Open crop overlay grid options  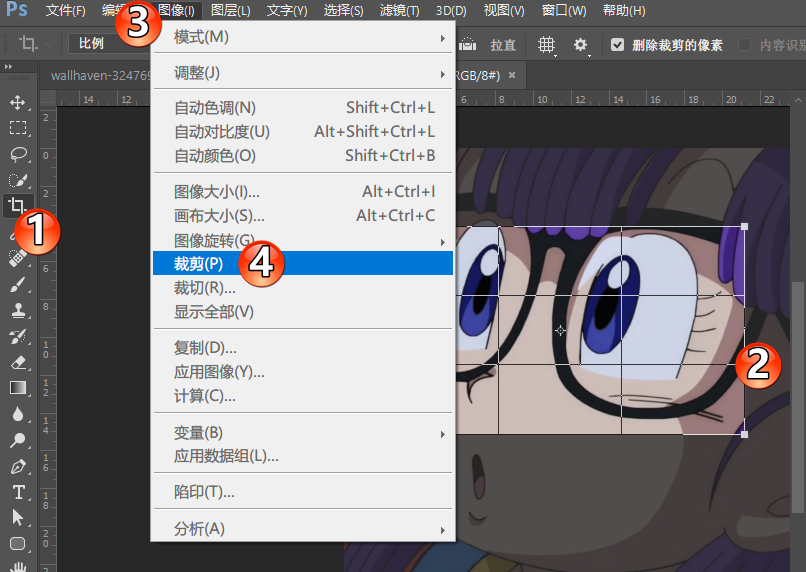[x=546, y=45]
